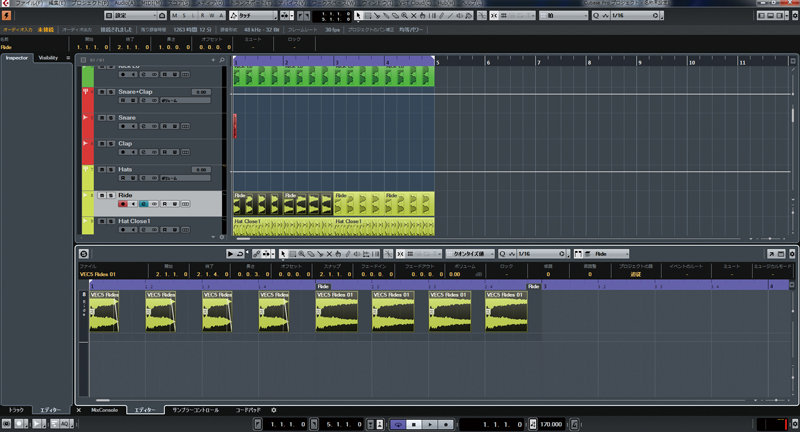Open the lower zone setup gear icon

pos(273,410)
